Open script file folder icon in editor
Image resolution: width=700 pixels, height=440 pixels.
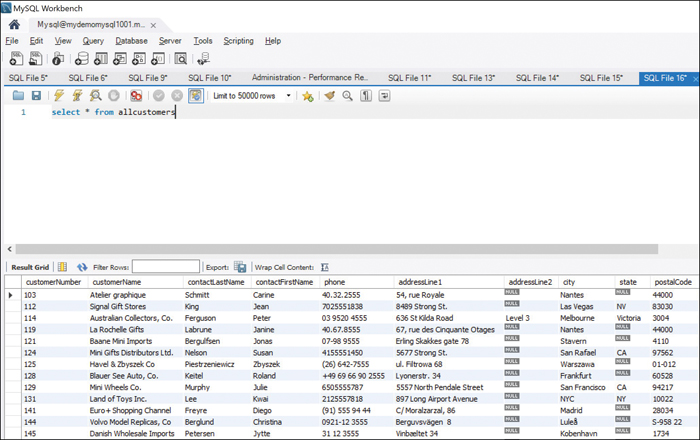[18, 95]
